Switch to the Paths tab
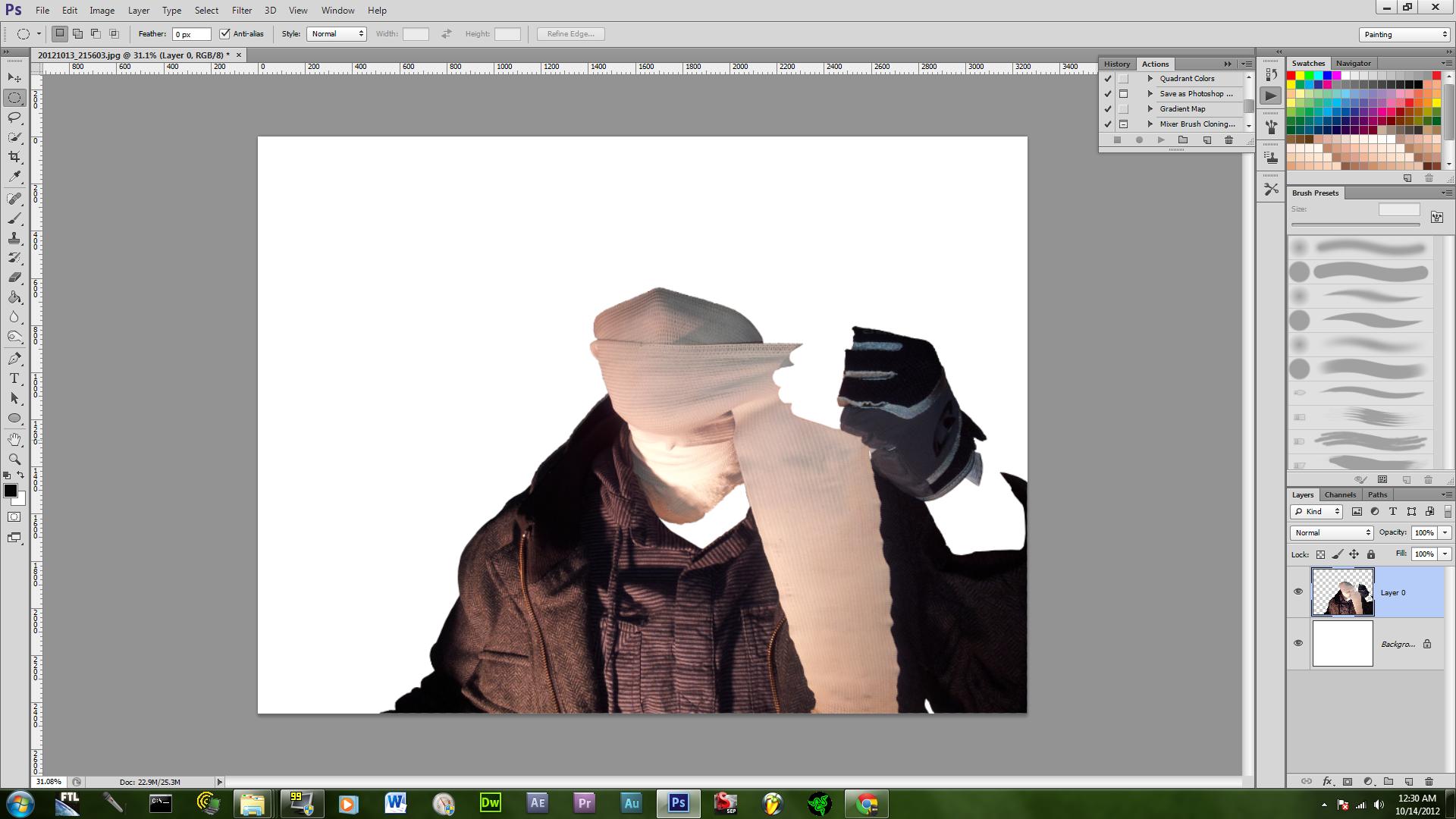The width and height of the screenshot is (1456, 819). 1377,494
